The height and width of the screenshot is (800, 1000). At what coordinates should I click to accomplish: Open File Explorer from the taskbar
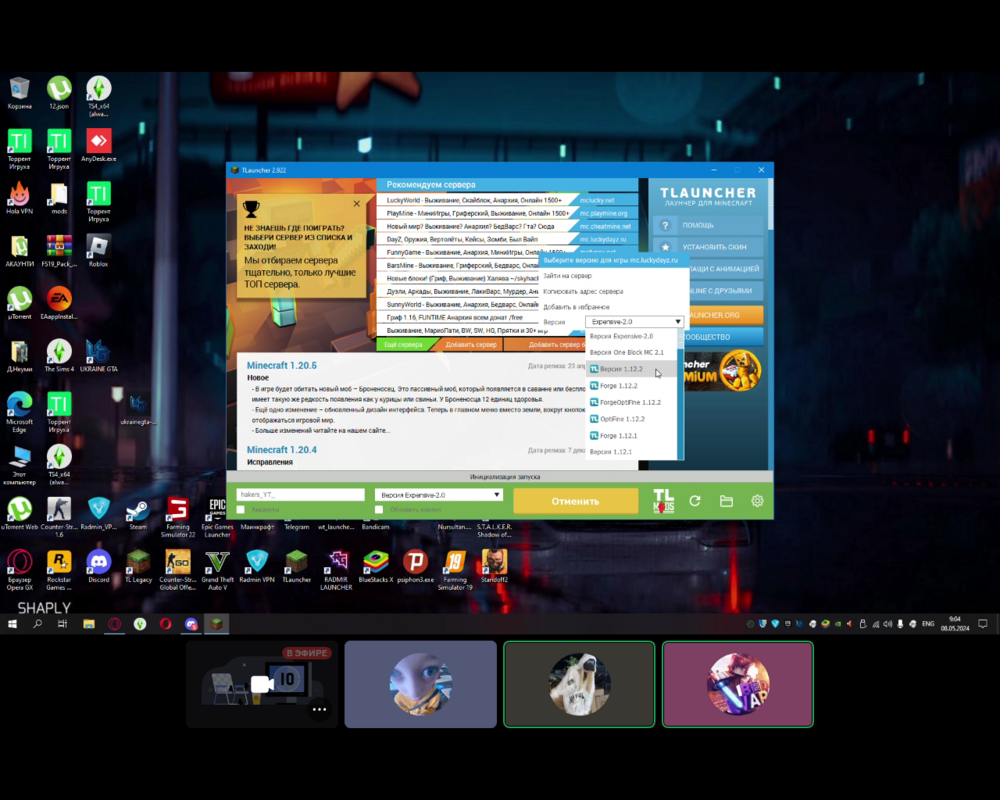point(89,624)
